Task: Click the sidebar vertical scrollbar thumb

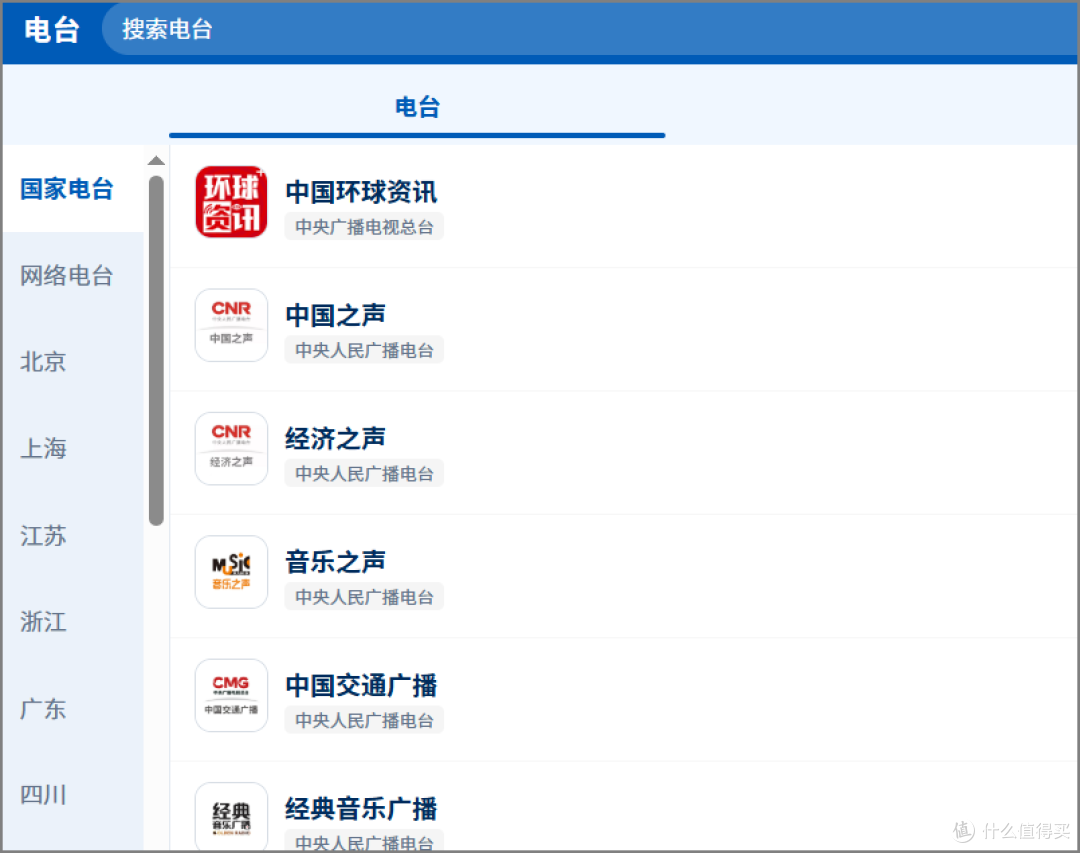Action: point(156,350)
